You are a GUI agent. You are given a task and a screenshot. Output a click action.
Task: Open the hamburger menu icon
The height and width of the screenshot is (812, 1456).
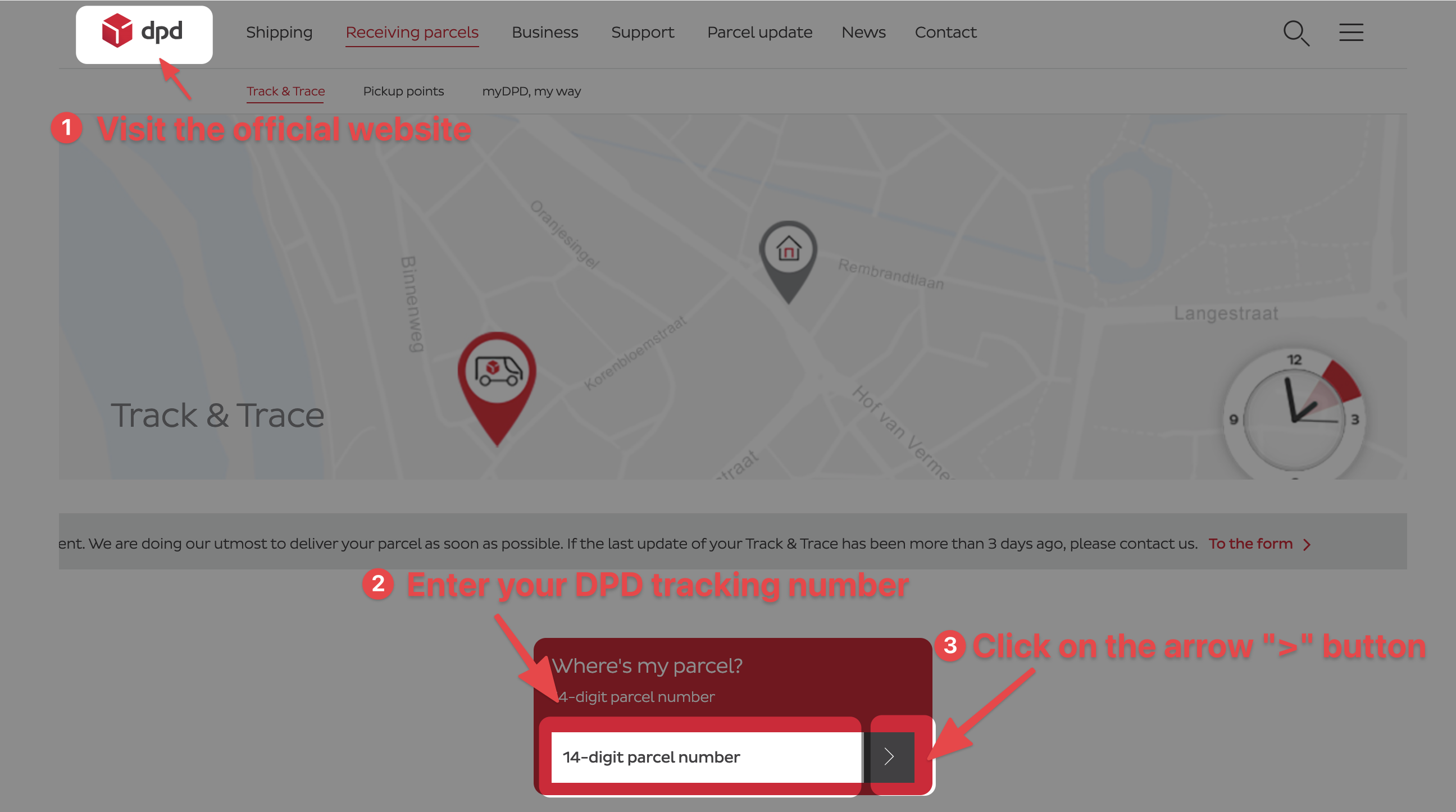click(1351, 32)
